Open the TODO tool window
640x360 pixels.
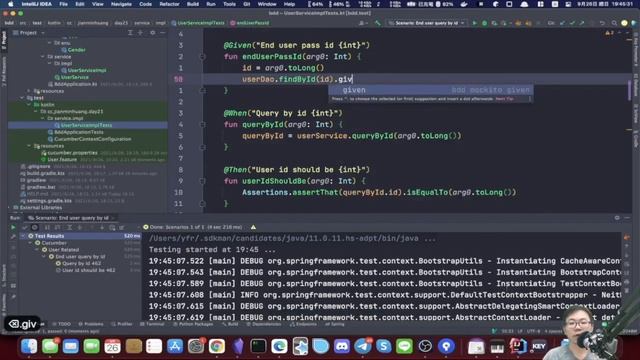[62, 324]
